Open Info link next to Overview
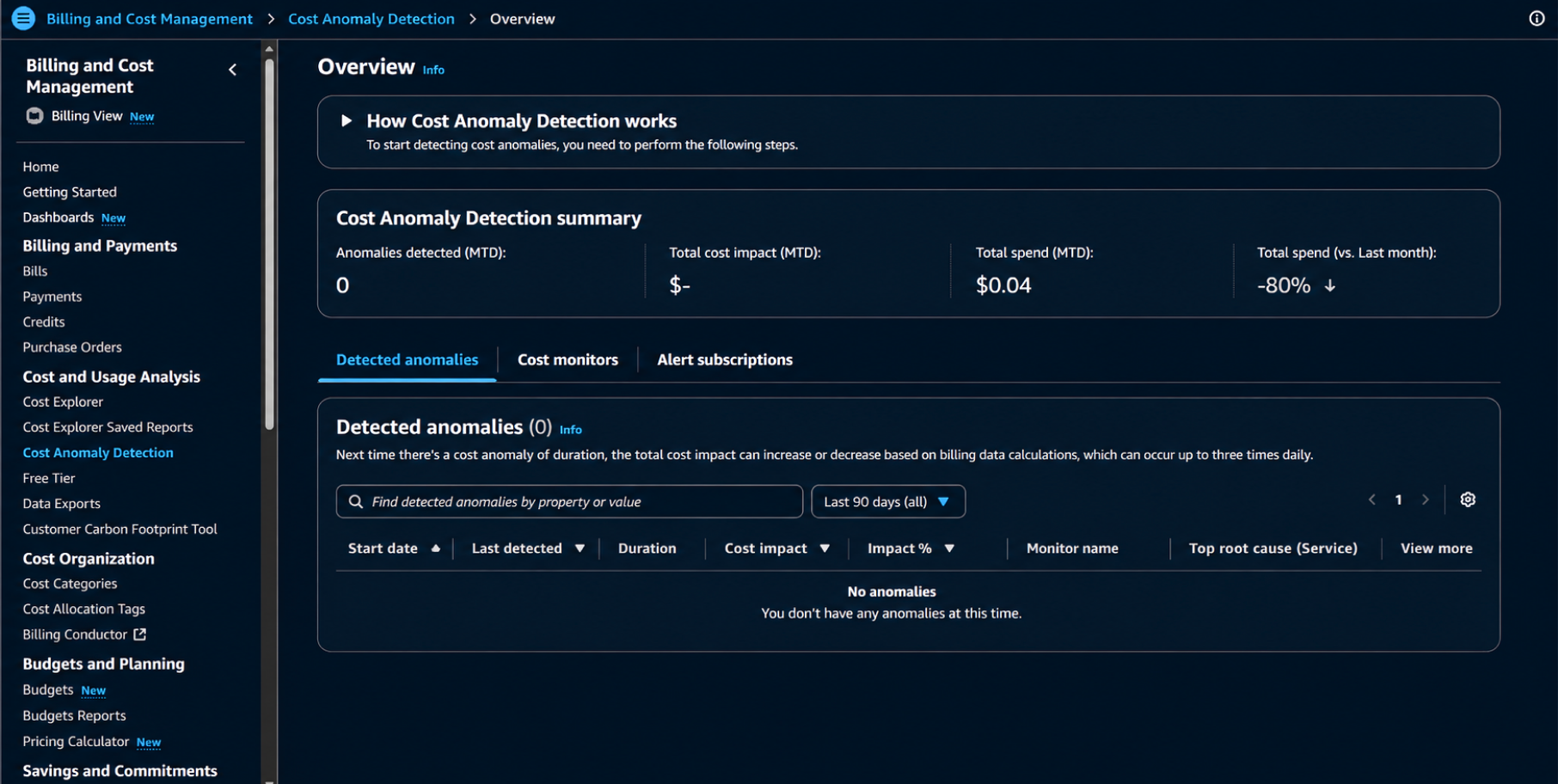 pyautogui.click(x=433, y=70)
